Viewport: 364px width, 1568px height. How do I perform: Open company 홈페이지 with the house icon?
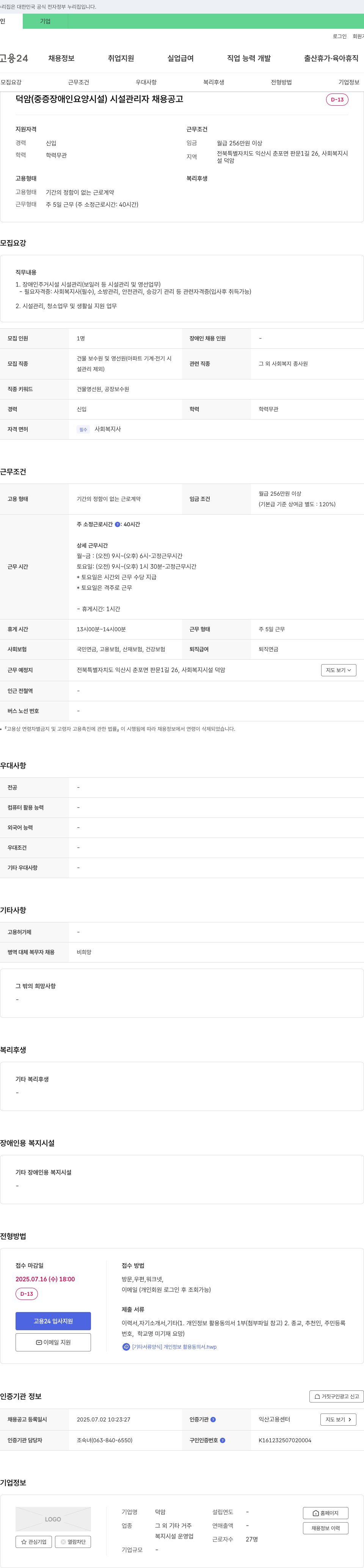(x=326, y=1513)
